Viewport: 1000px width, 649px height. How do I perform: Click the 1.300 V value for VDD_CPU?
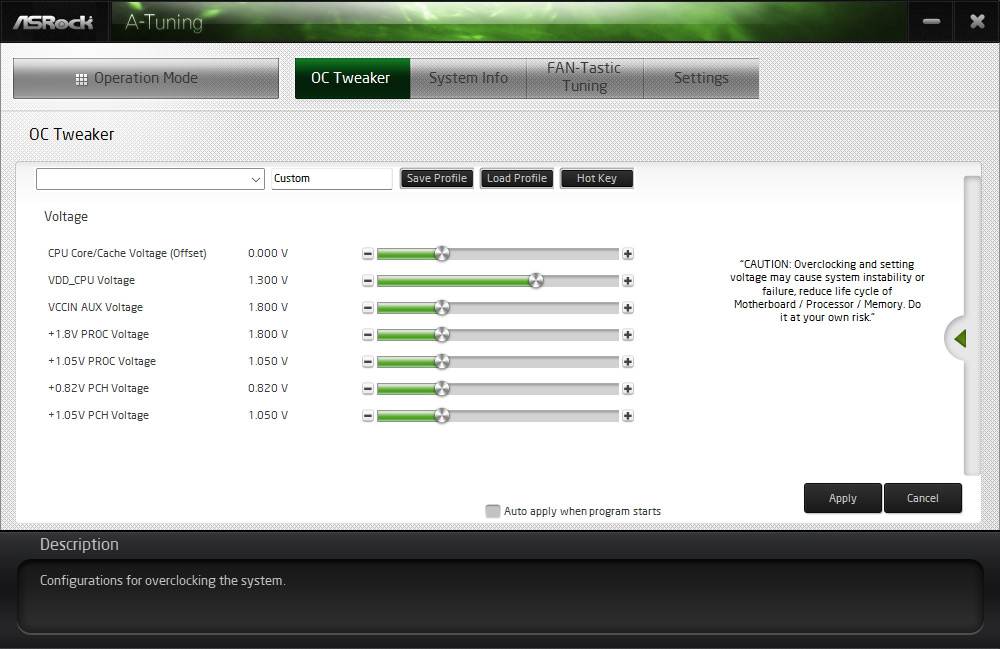tap(268, 281)
